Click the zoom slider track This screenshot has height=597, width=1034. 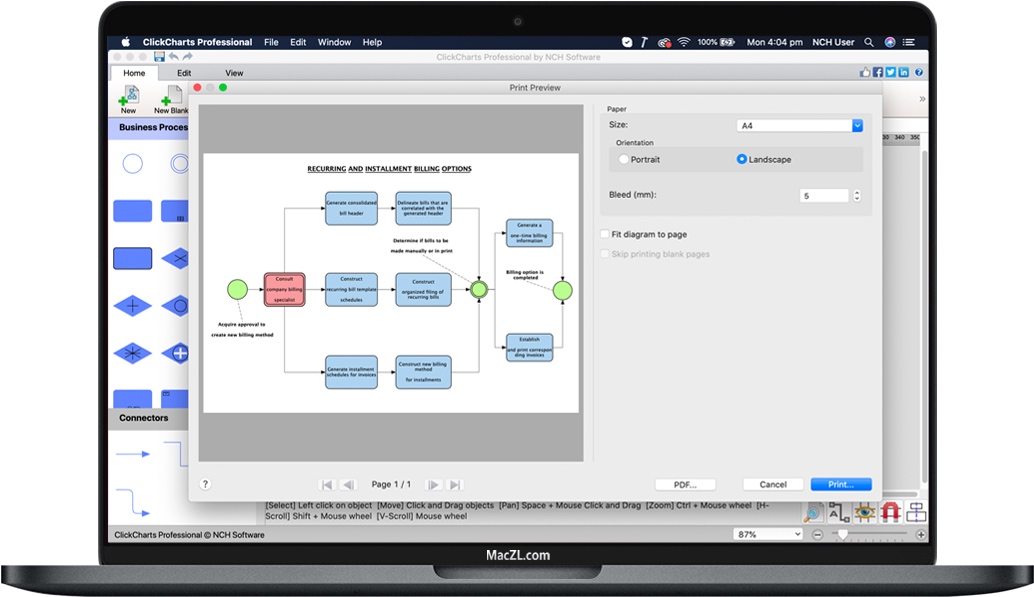[x=870, y=535]
